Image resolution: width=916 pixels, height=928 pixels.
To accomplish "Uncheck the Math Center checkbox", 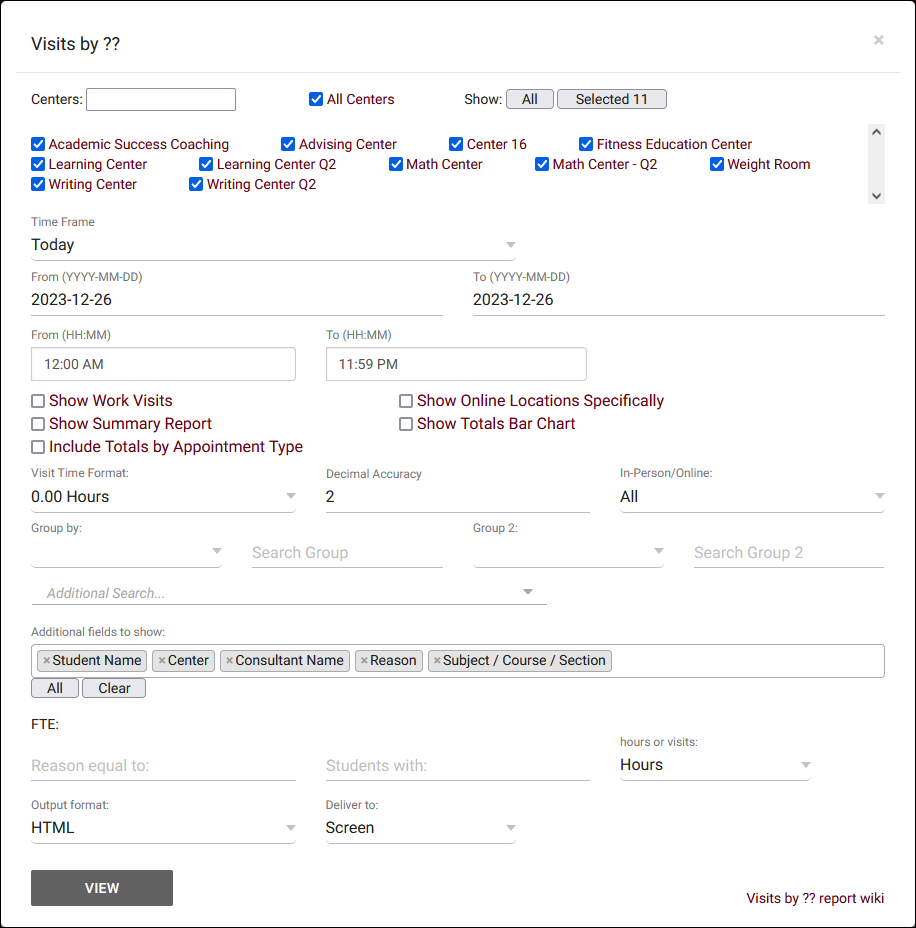I will 396,164.
